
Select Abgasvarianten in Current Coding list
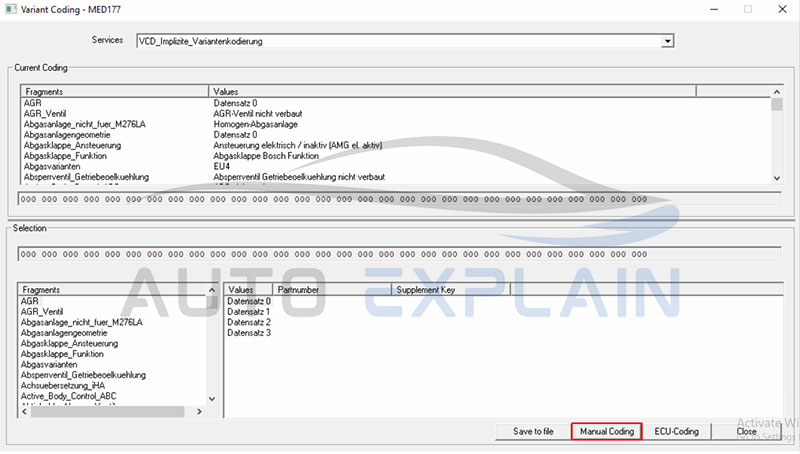[x=52, y=166]
